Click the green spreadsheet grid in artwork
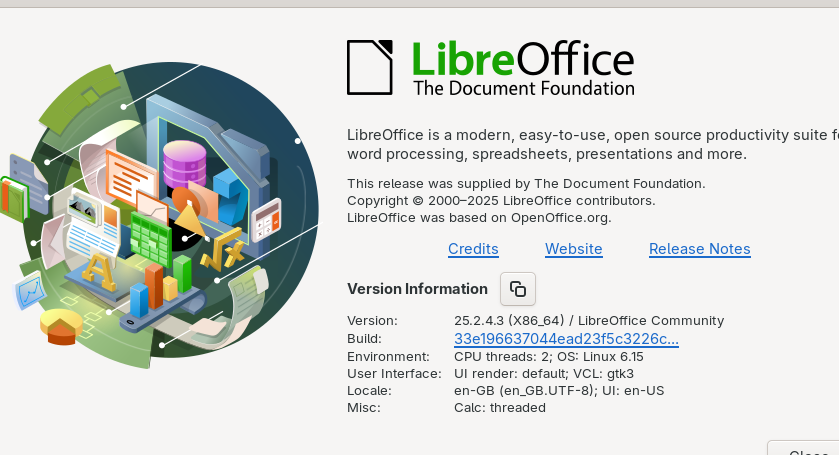 [x=150, y=239]
